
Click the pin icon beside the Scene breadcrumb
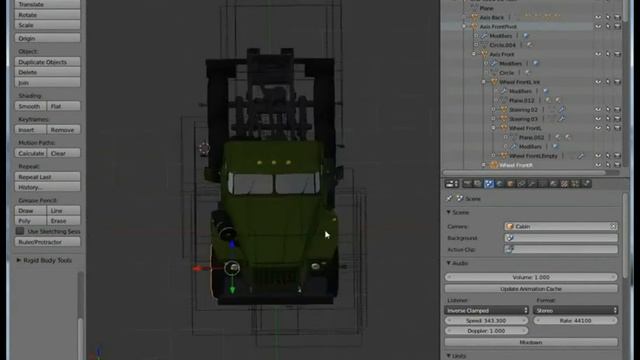(x=449, y=198)
